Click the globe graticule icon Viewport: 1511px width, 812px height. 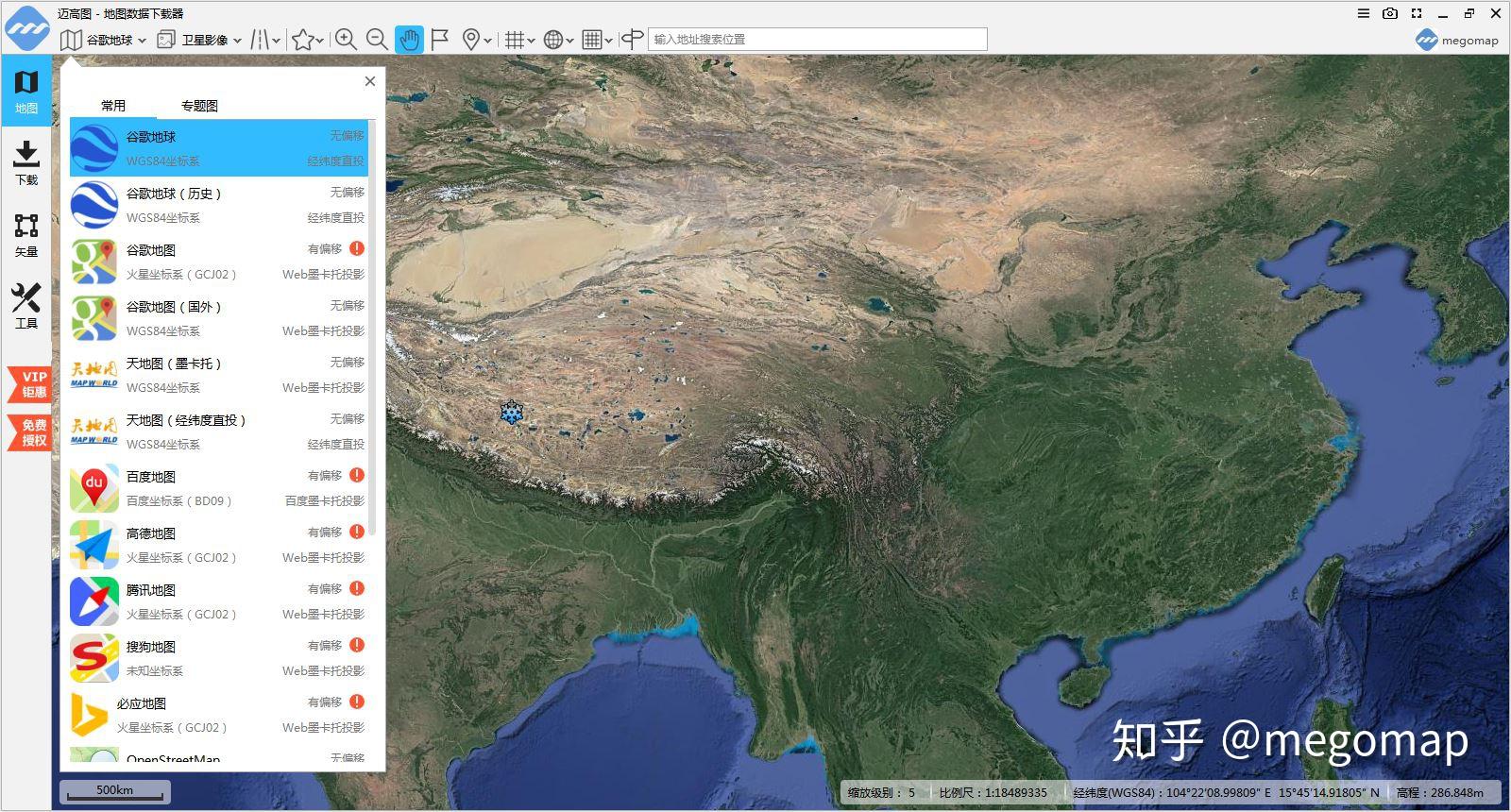pos(553,40)
